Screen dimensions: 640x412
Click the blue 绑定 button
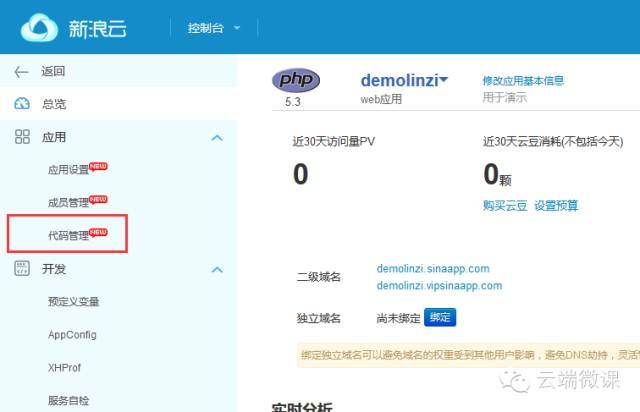(x=440, y=317)
